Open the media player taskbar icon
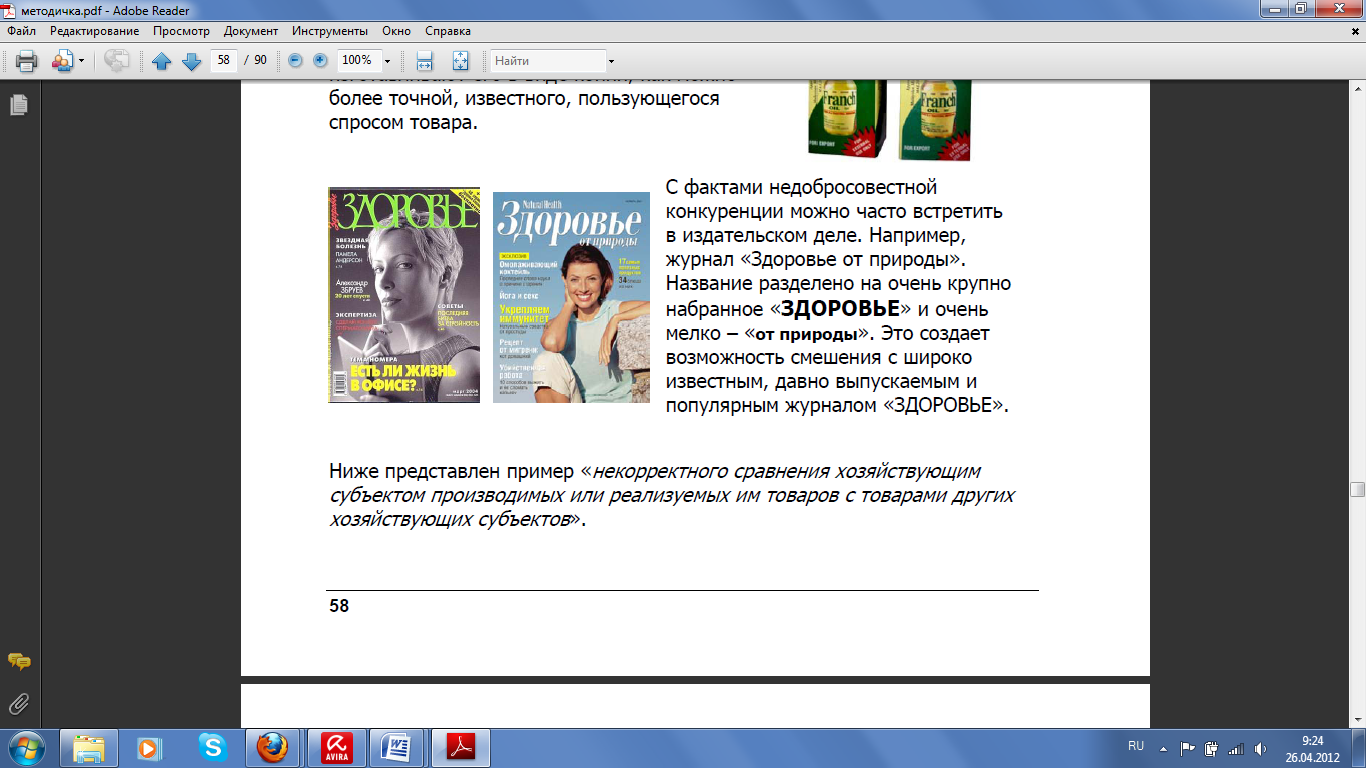Screen dimensions: 1366x768 (149, 748)
